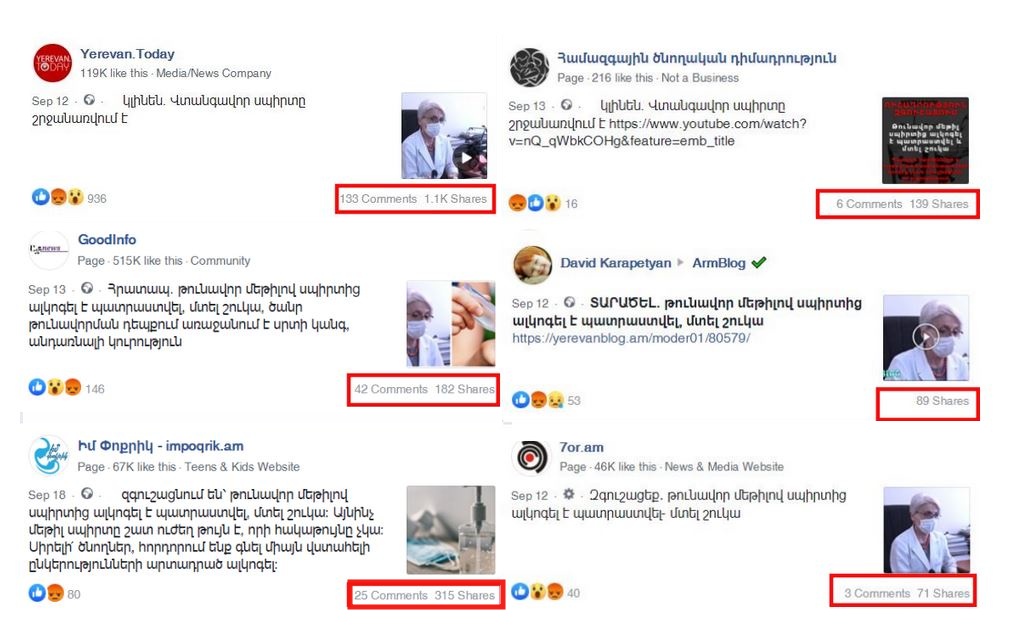
Task: Click the GoodInfo page logo avatar
Action: pos(49,249)
